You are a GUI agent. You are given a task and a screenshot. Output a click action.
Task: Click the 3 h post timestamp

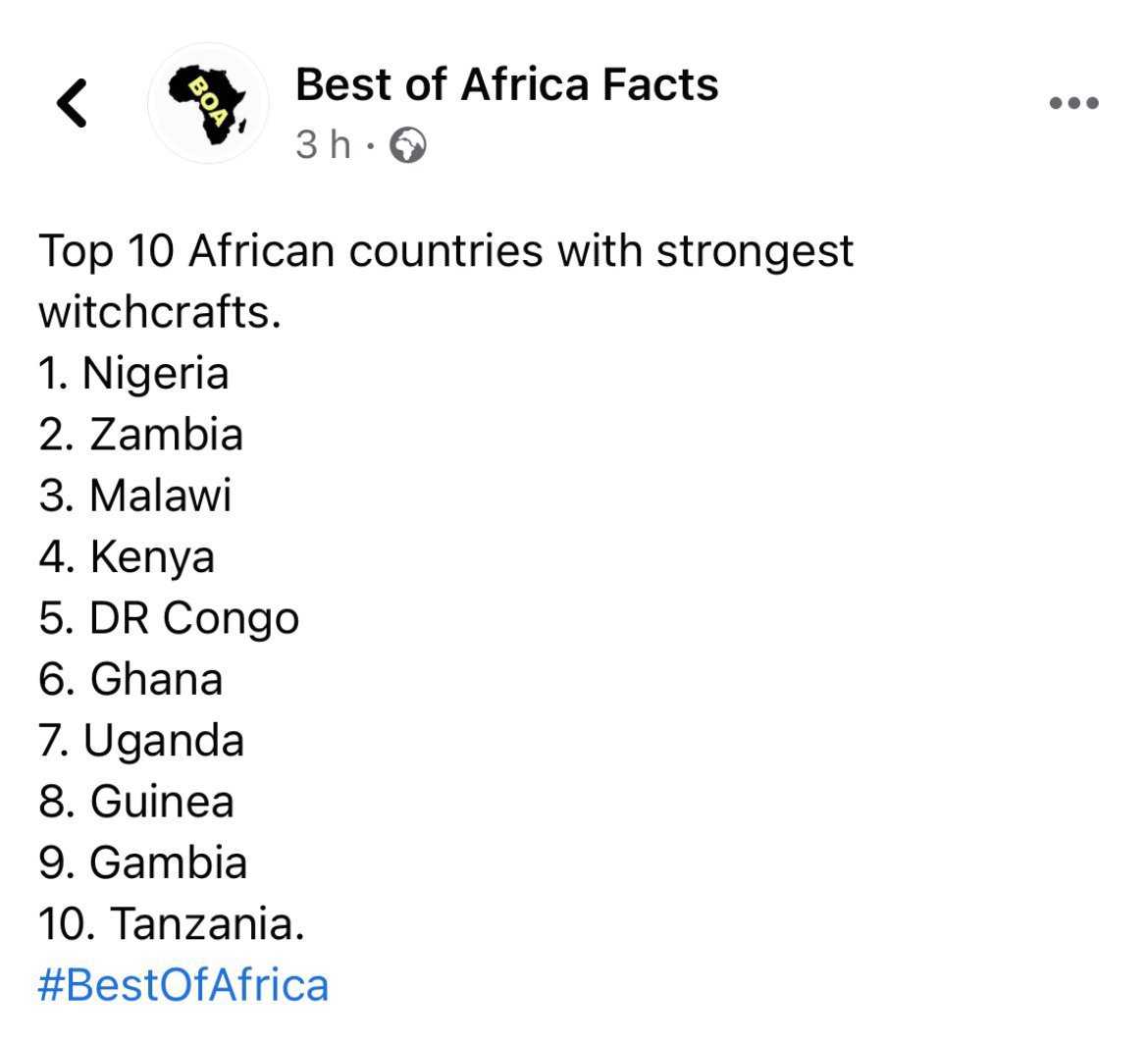click(323, 145)
